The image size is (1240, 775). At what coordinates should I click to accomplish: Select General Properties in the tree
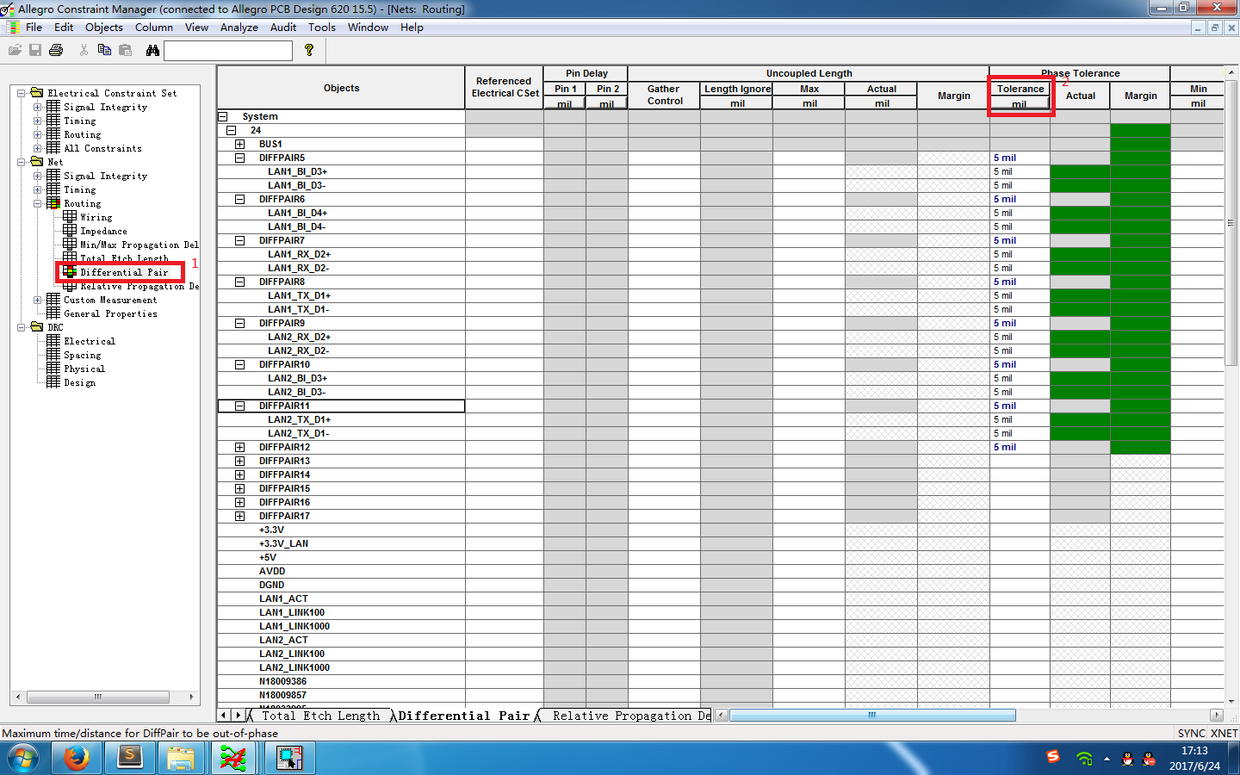110,314
